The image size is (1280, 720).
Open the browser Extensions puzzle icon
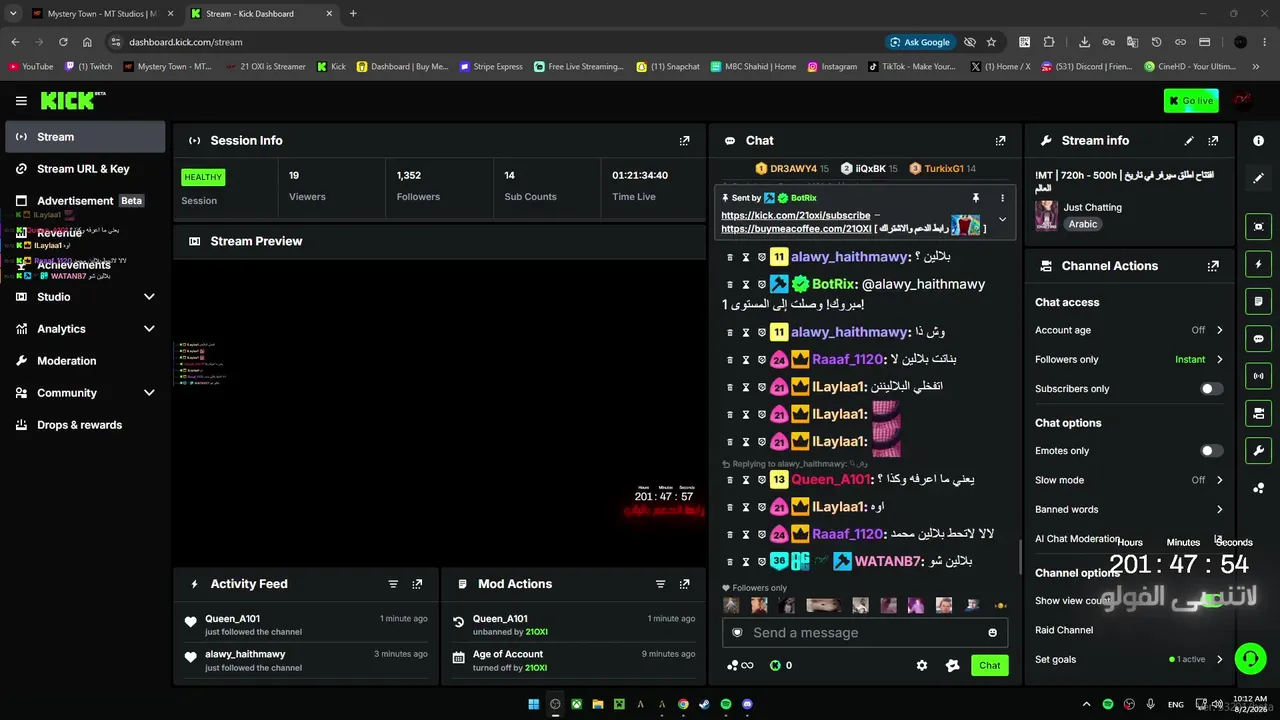[x=1049, y=42]
